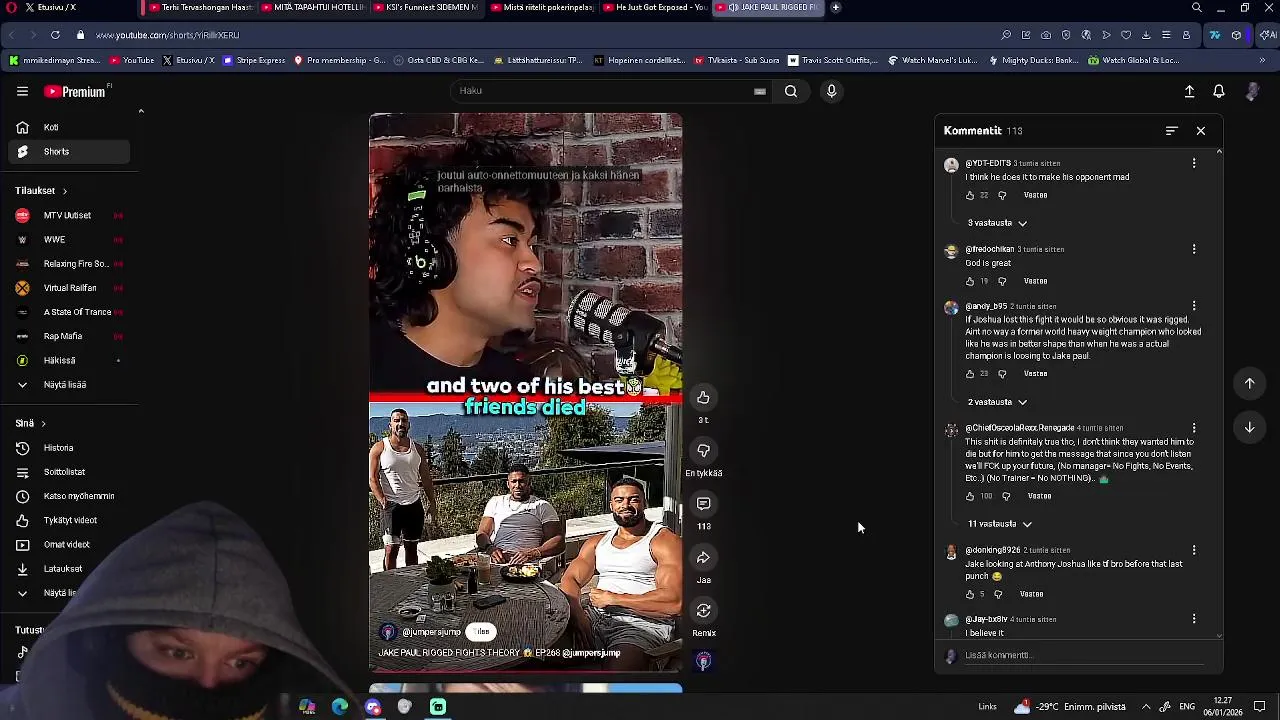Screen dimensions: 1280x720
Task: Expand the Tilaukset subscriptions section
Action: [41, 190]
